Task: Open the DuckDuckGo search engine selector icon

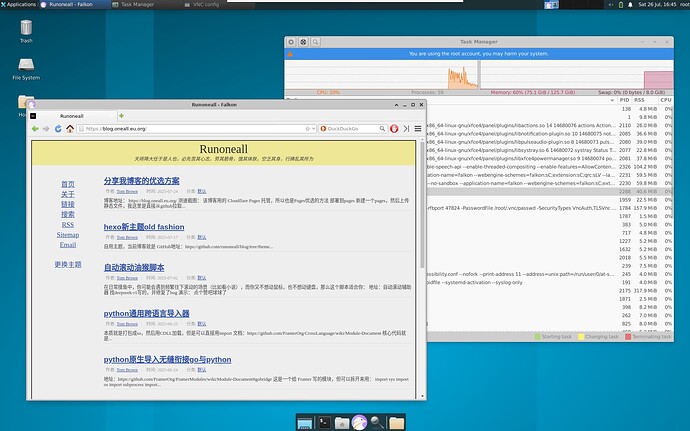Action: [x=323, y=129]
